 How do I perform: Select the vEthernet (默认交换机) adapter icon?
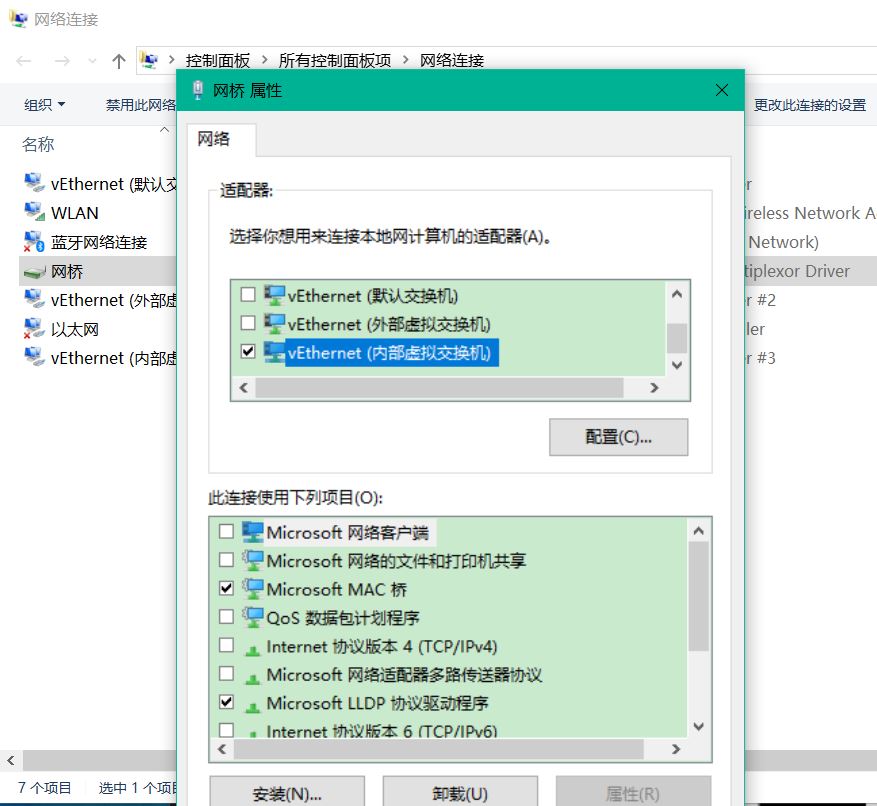point(33,183)
